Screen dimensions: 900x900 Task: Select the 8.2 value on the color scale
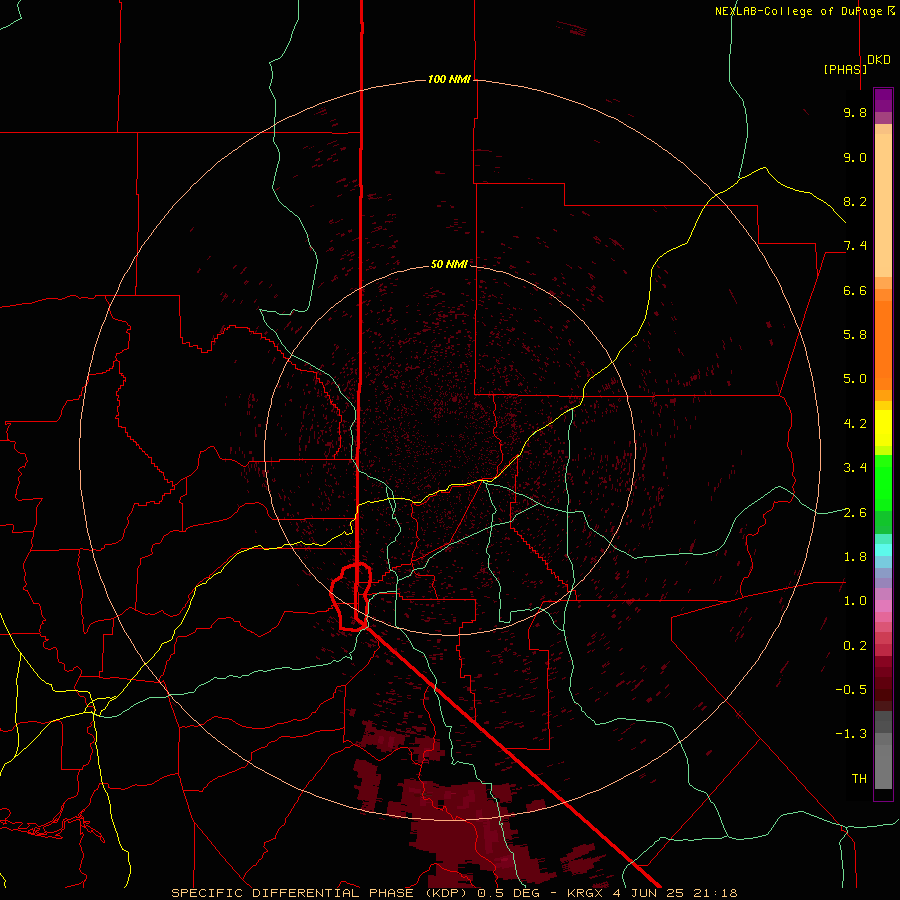click(855, 201)
